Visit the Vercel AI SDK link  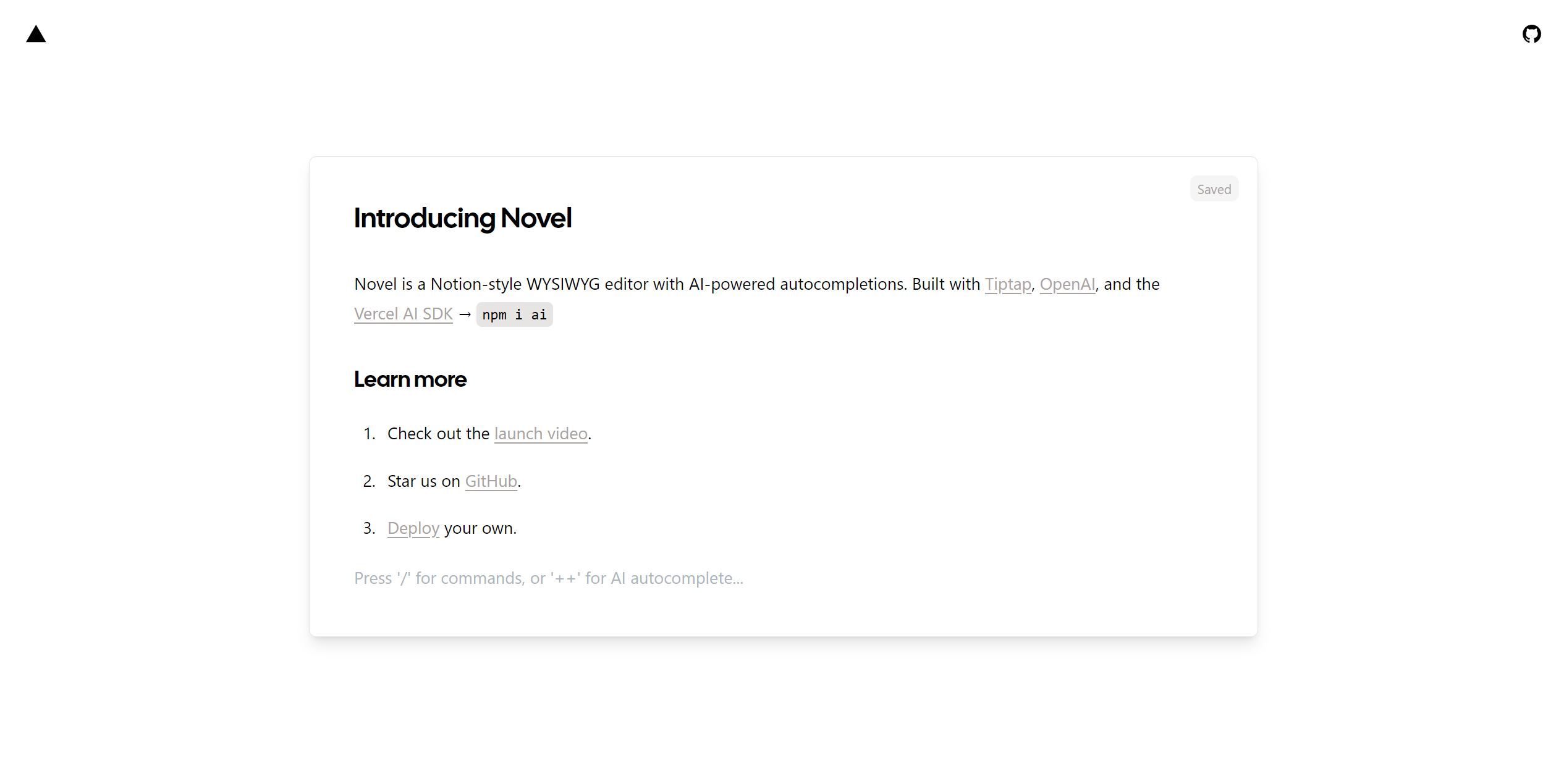coord(403,314)
